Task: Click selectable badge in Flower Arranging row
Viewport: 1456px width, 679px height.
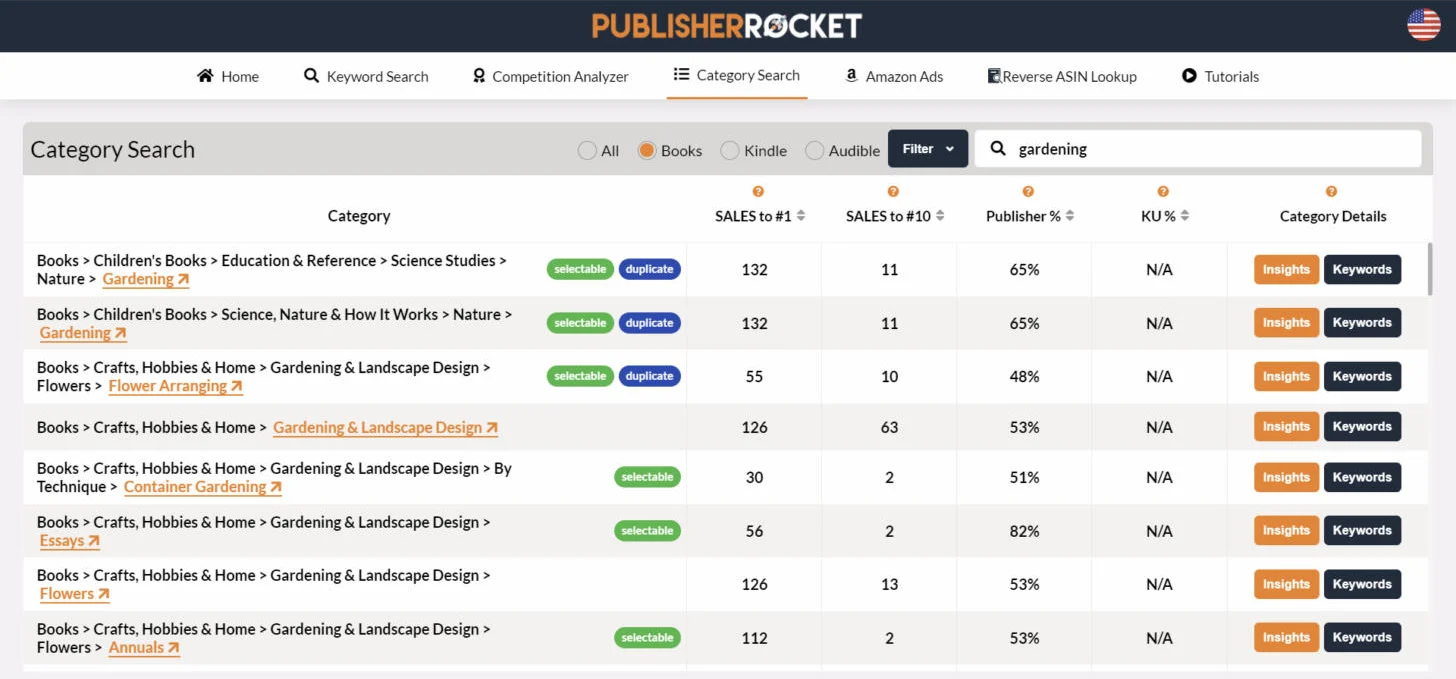Action: click(580, 376)
